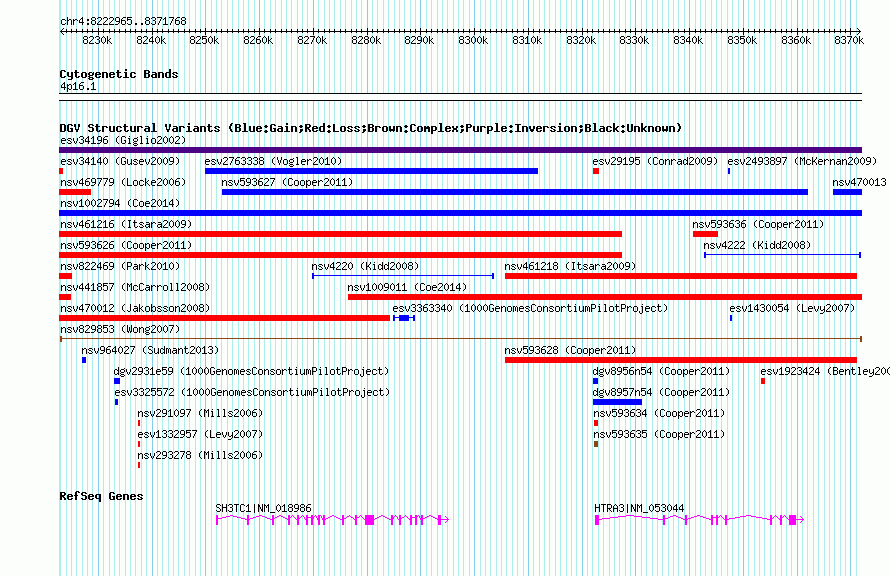890x576 pixels.
Task: Click the RefSeq Genes track title
Action: pos(101,496)
